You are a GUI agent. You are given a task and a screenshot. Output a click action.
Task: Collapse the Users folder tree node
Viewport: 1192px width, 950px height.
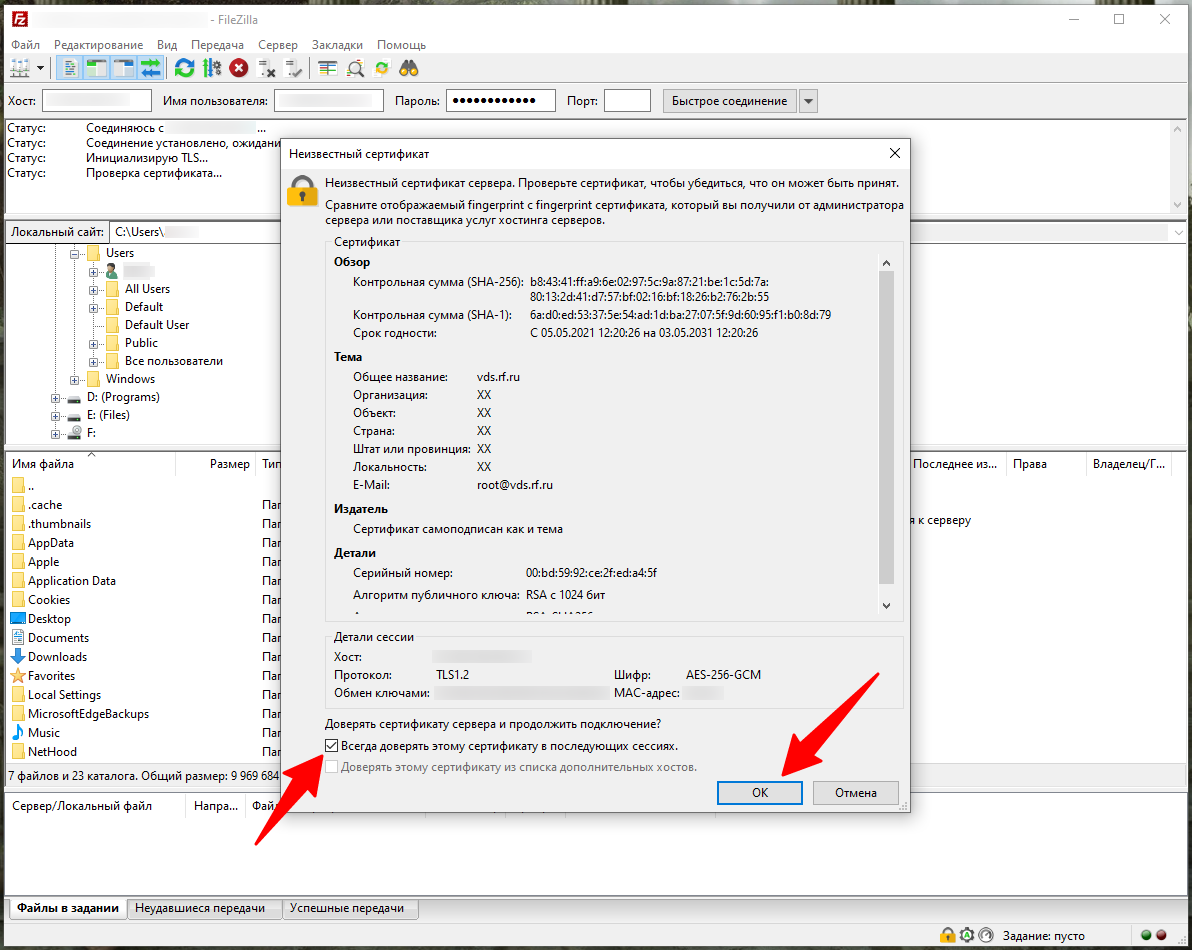point(75,253)
